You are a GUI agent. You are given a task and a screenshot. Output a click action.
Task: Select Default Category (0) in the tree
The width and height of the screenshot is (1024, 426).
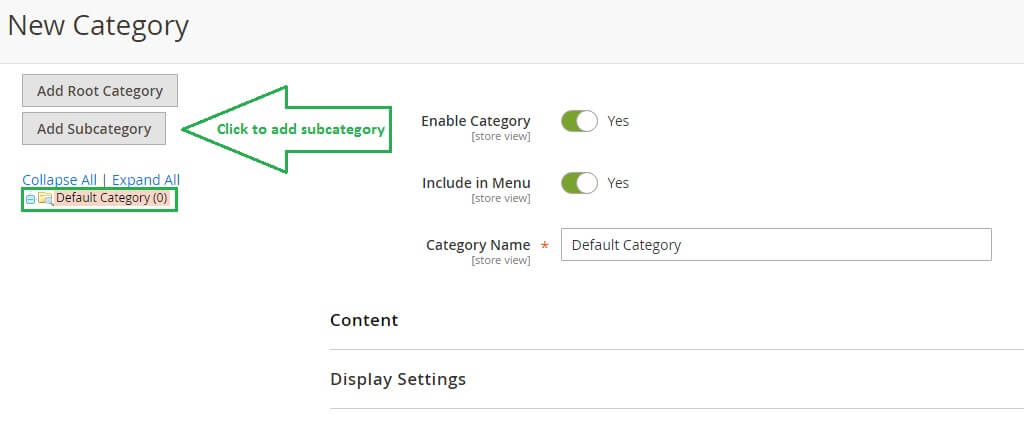(111, 198)
